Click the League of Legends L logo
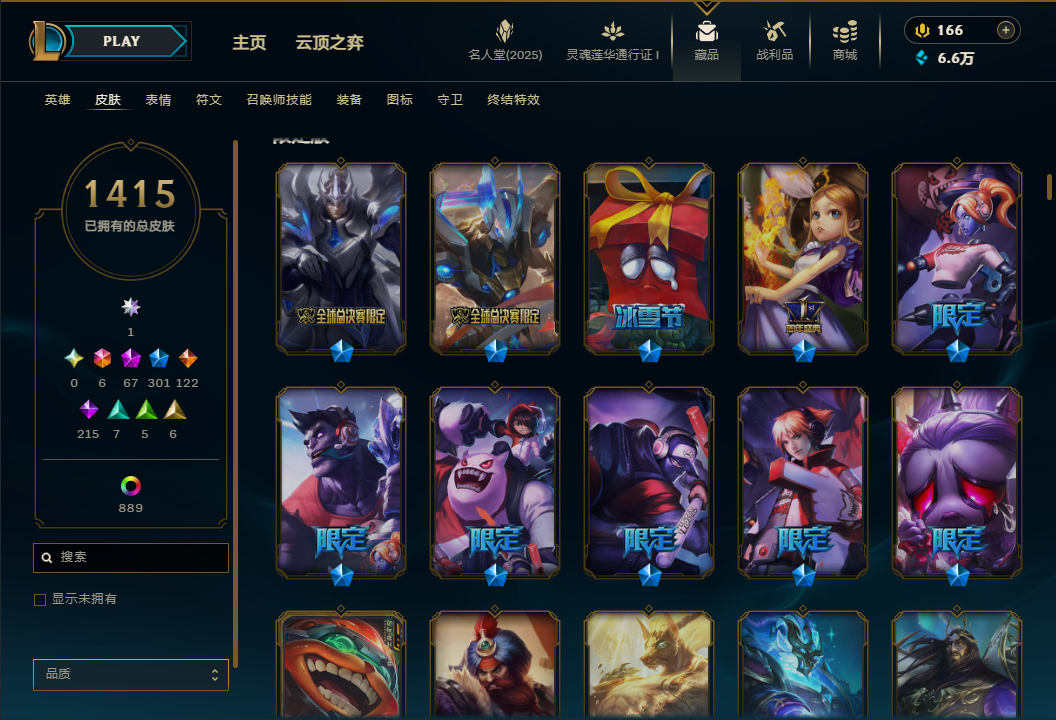 (46, 41)
